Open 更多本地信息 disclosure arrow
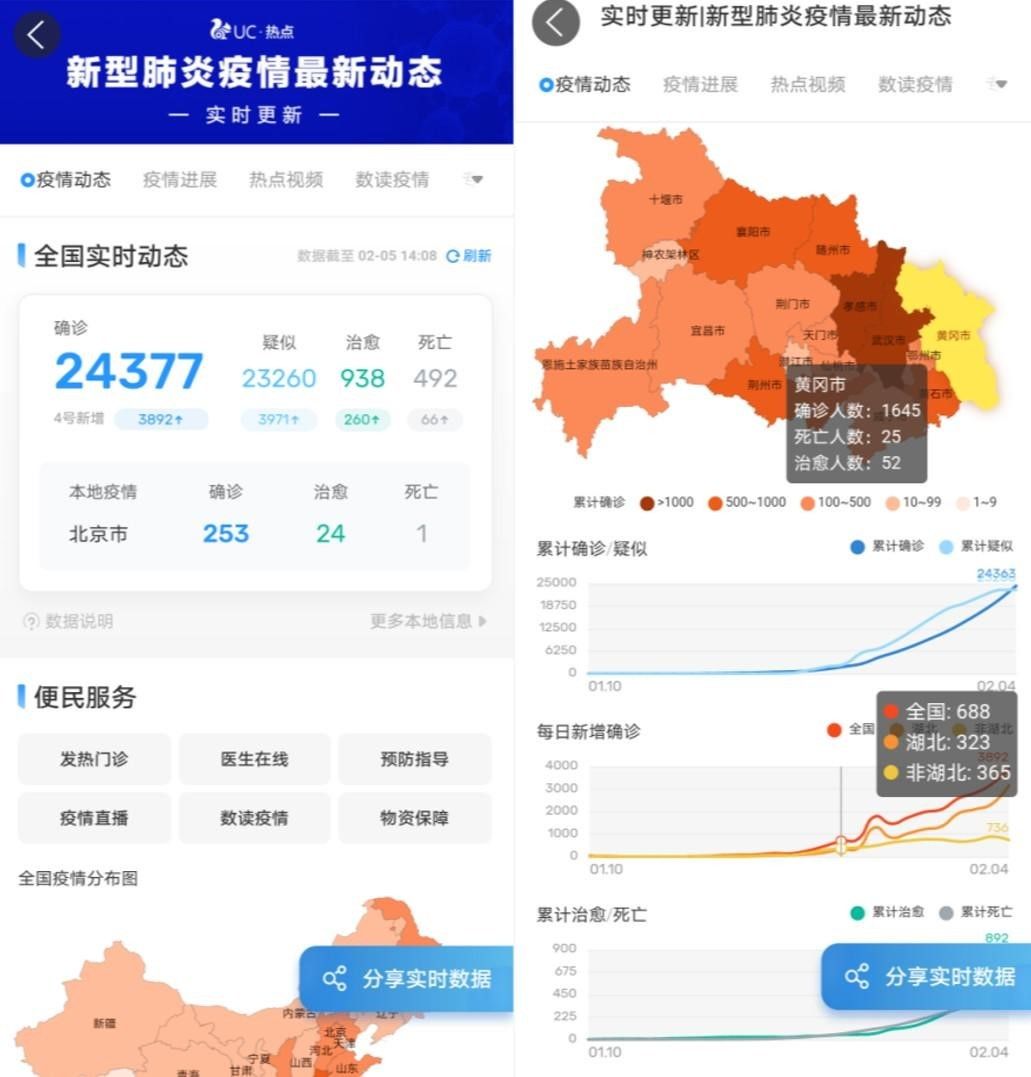 pyautogui.click(x=484, y=620)
